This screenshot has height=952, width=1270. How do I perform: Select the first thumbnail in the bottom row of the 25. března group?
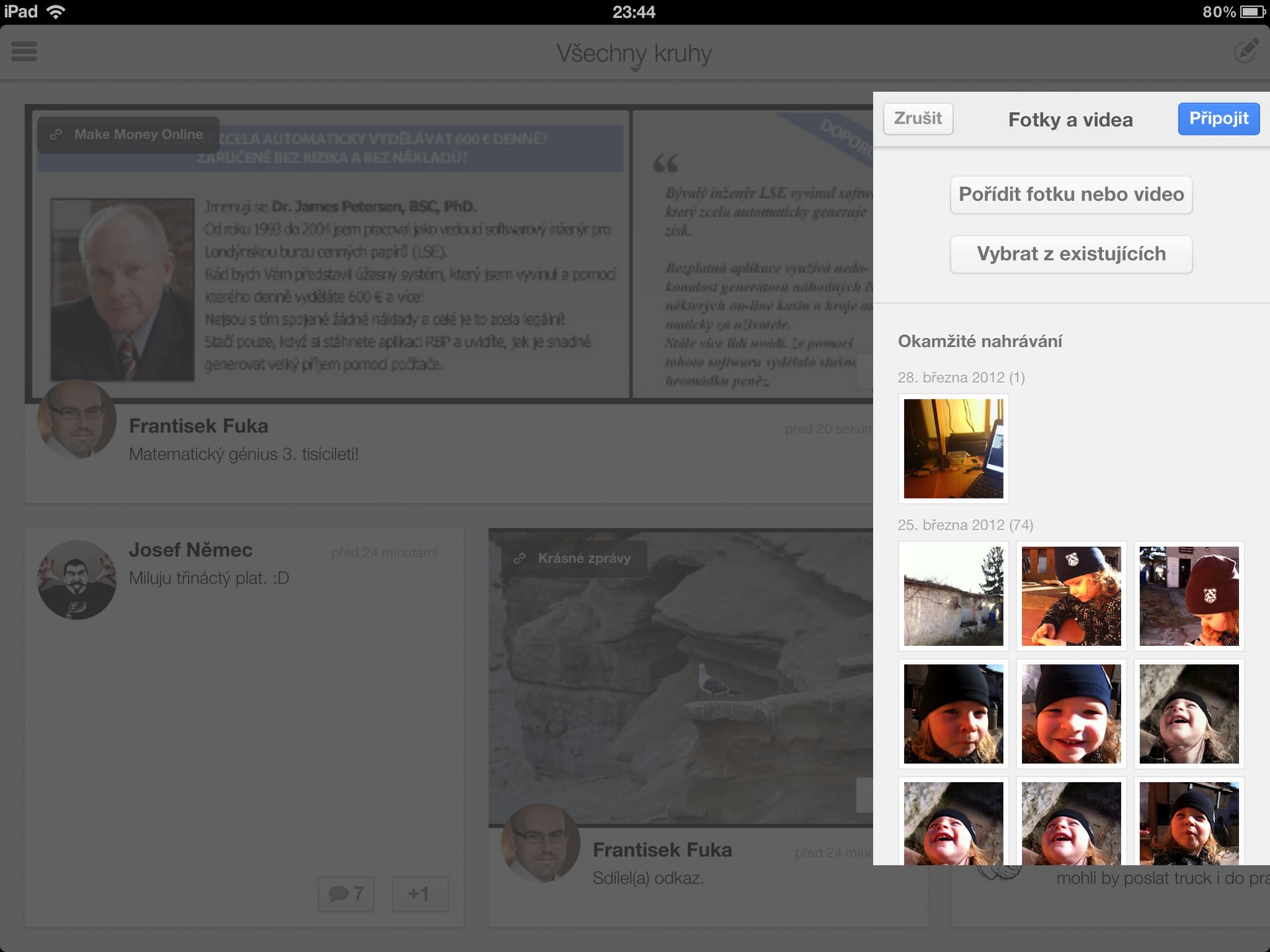(x=953, y=822)
